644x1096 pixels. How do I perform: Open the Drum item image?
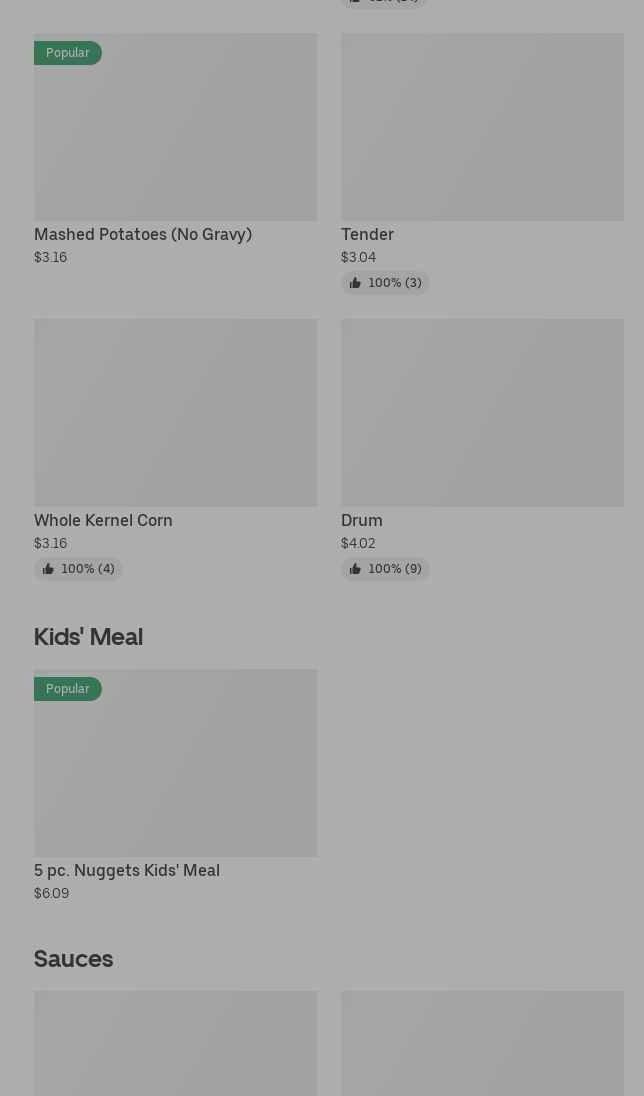pos(482,412)
